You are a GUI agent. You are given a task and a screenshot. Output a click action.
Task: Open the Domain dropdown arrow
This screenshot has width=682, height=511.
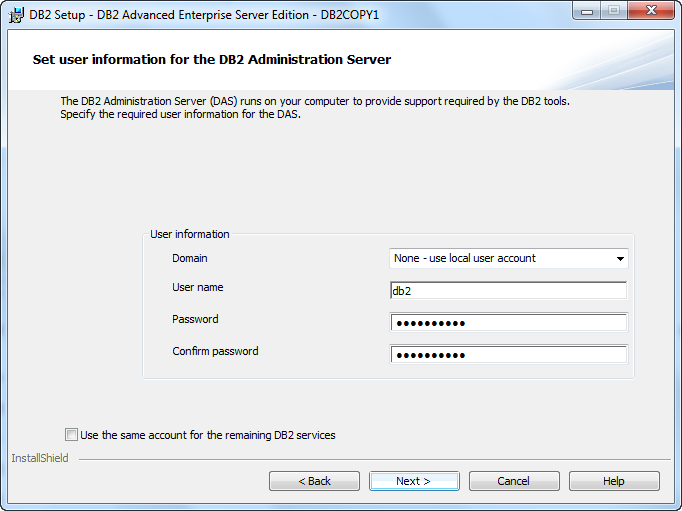[x=620, y=258]
